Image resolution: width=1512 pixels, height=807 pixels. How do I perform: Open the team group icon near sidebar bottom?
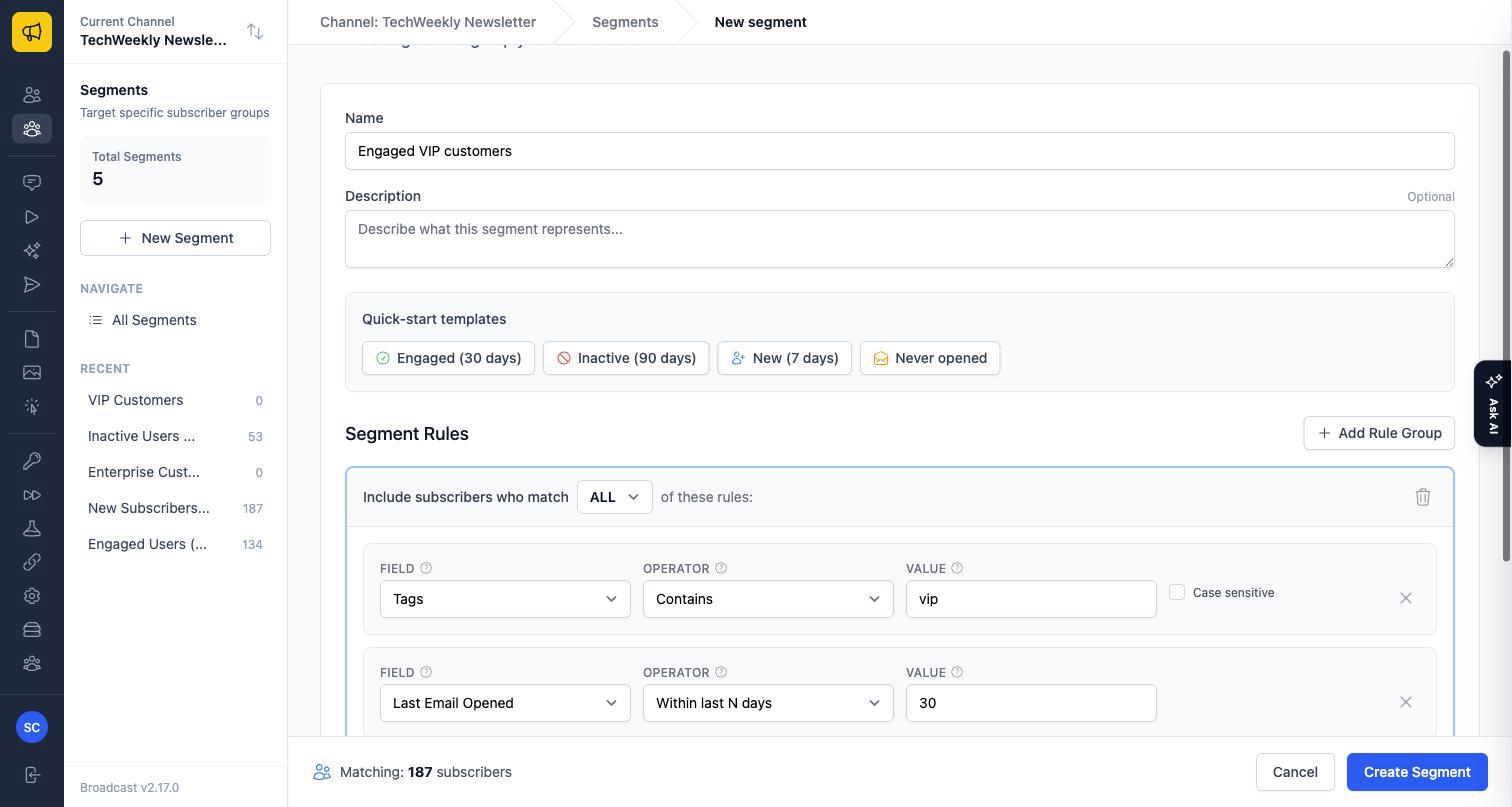click(x=32, y=664)
